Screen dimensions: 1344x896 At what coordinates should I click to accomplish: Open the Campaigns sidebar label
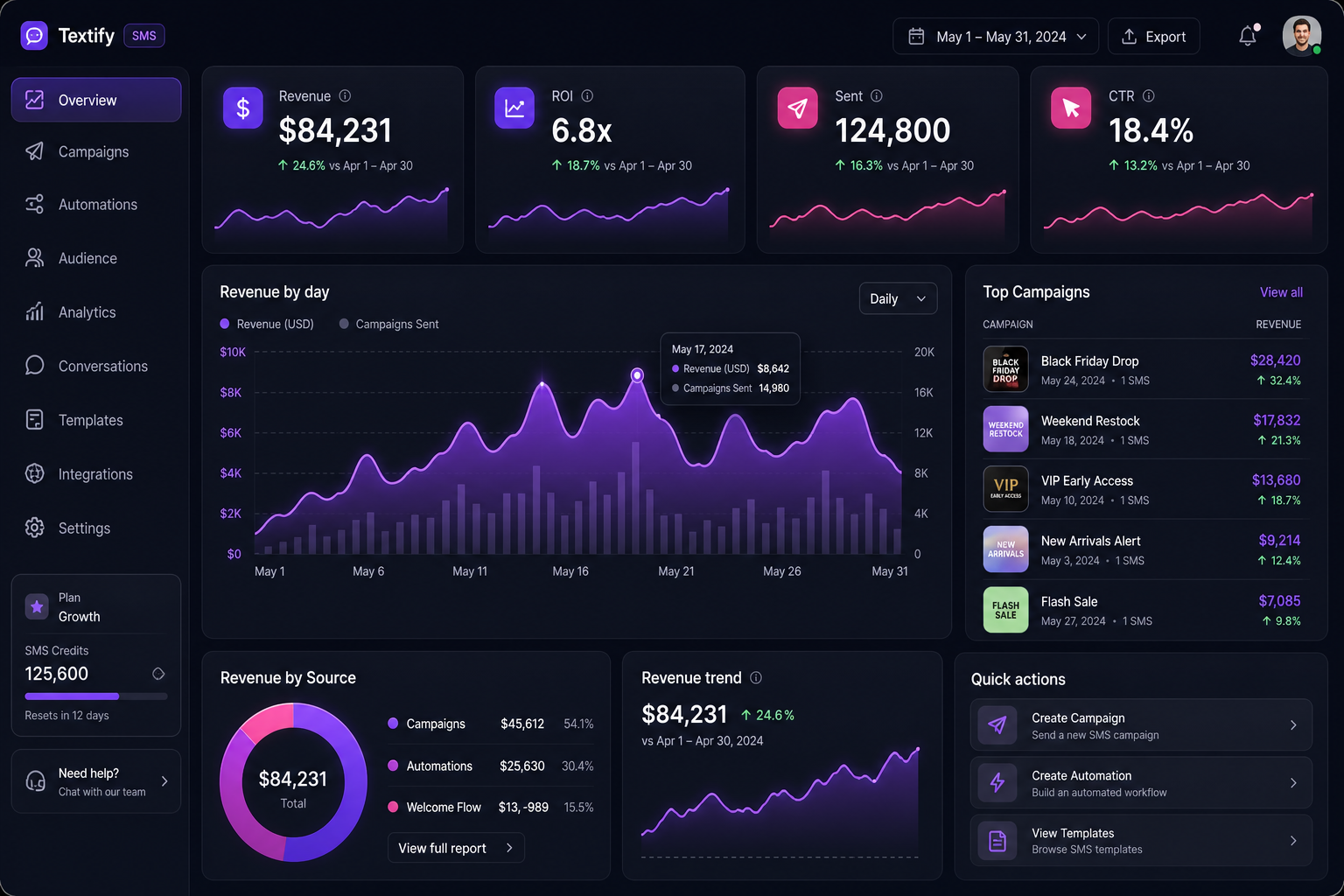point(94,151)
